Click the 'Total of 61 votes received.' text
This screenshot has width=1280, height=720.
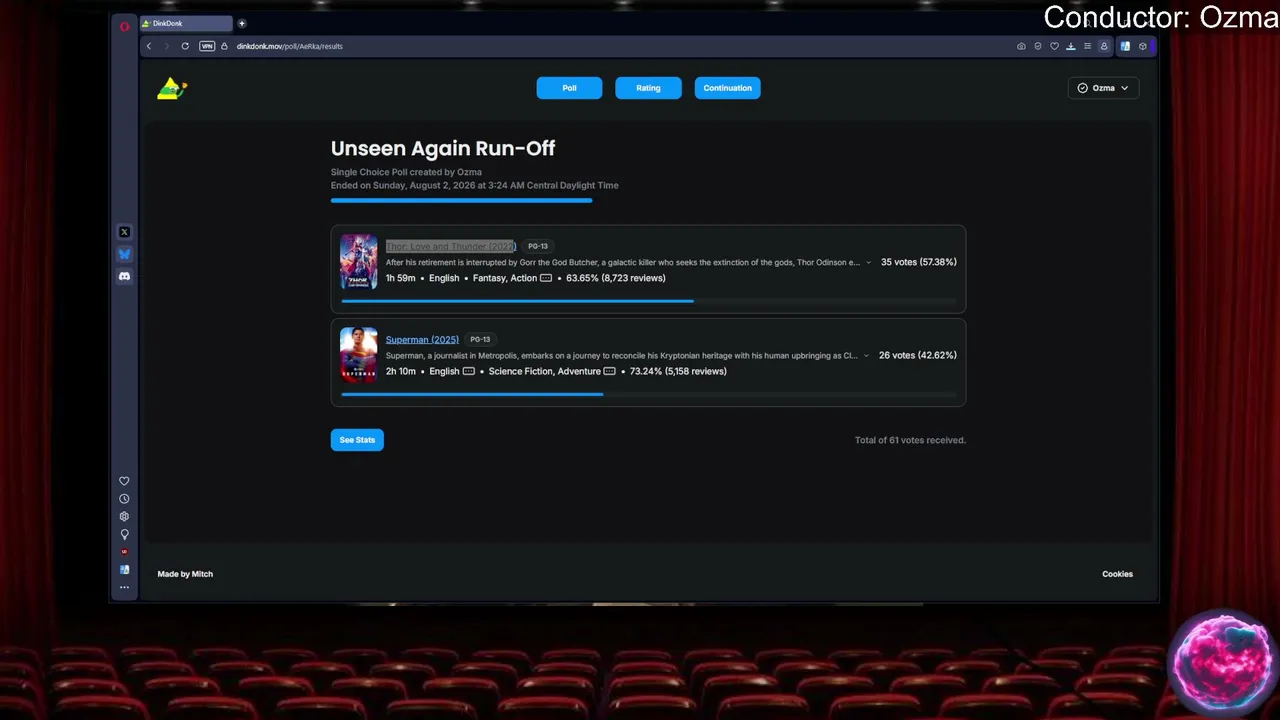(x=910, y=440)
